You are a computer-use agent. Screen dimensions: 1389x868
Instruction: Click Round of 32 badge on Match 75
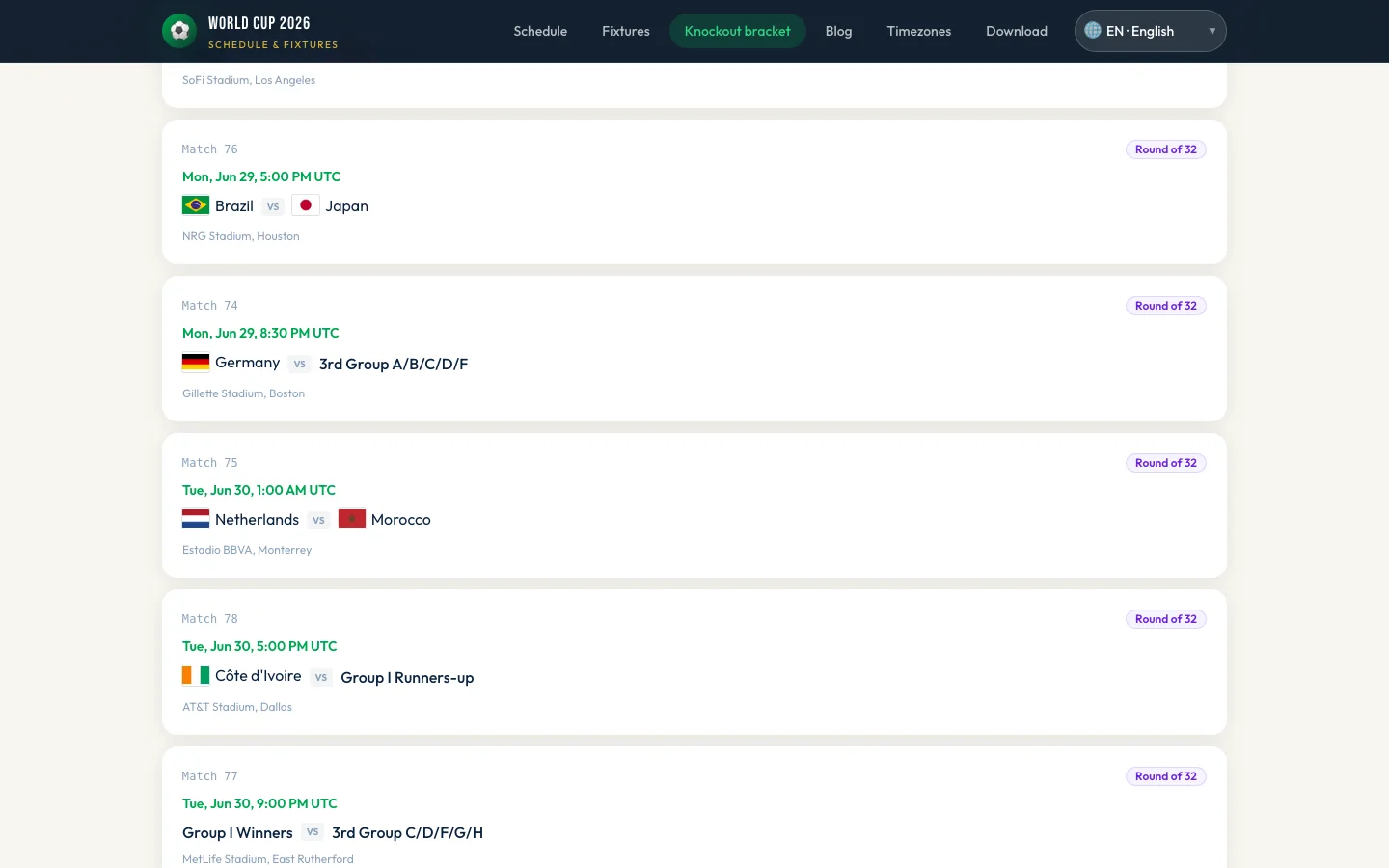click(1166, 463)
